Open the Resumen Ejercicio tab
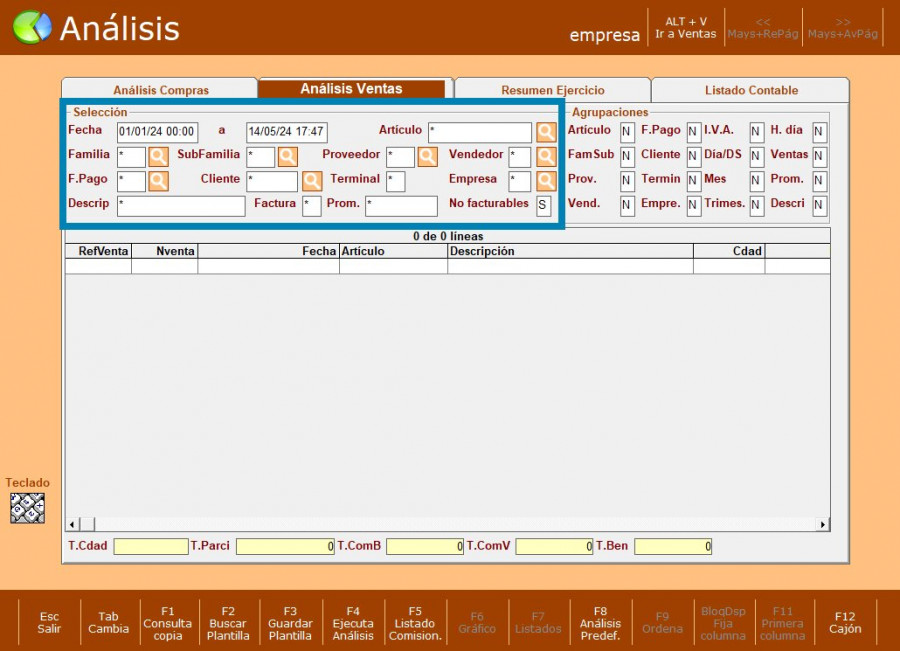 coord(552,90)
